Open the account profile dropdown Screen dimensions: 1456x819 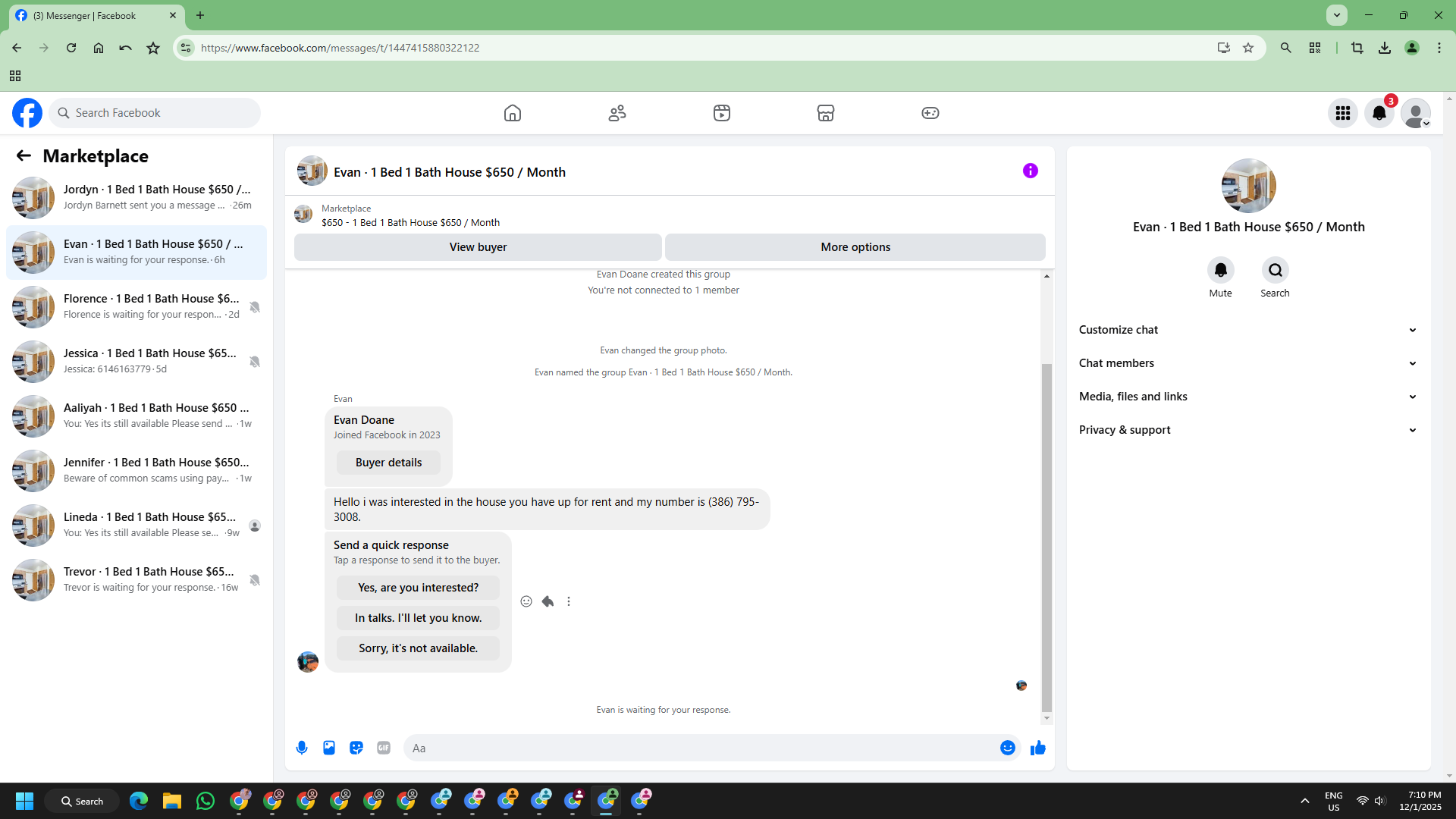coord(1416,113)
